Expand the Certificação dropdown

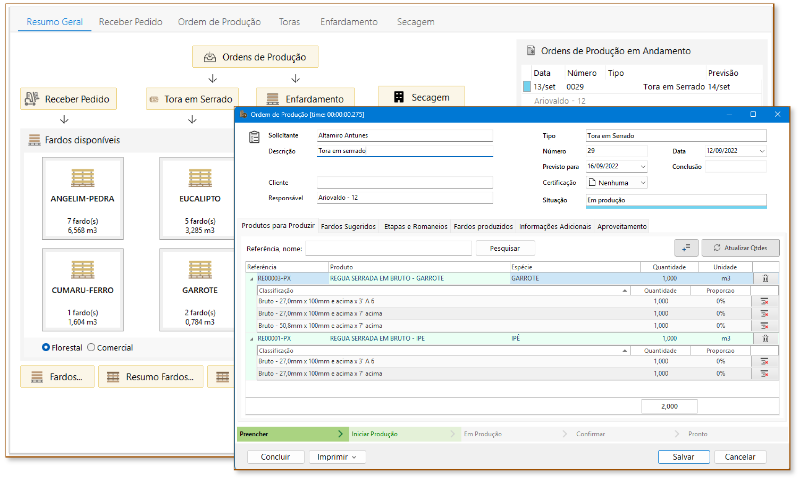[x=641, y=182]
